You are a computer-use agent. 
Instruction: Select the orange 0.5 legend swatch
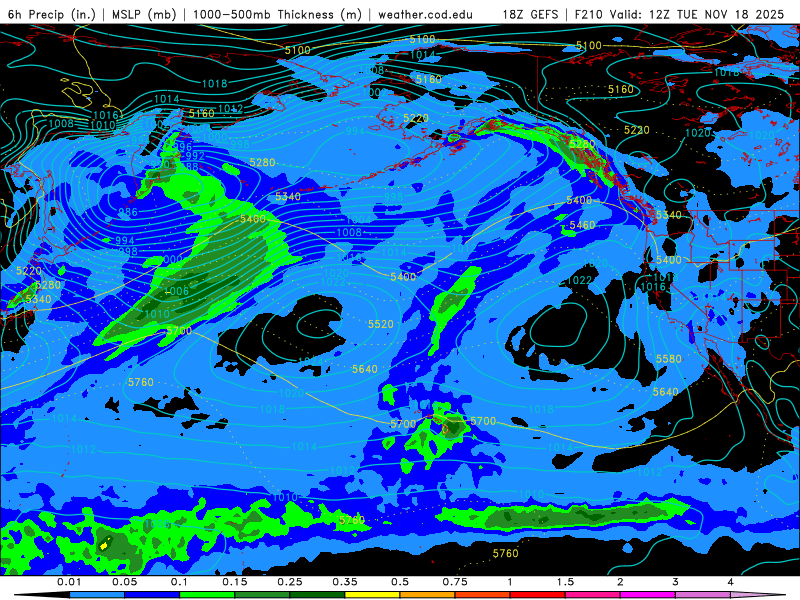point(428,595)
